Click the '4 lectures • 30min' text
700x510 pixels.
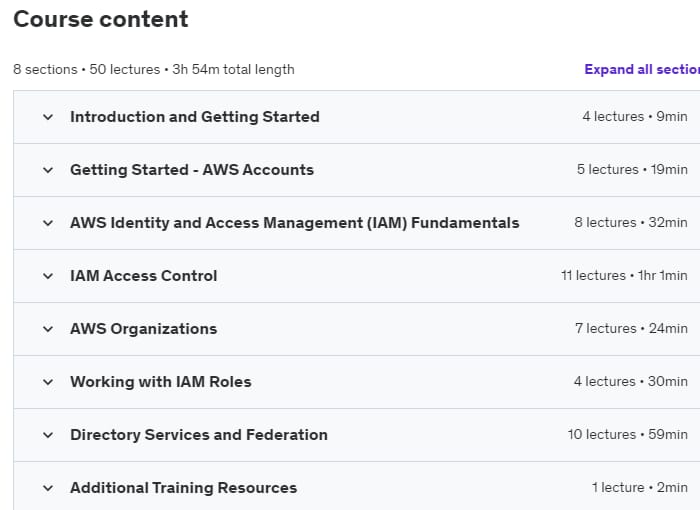point(630,381)
